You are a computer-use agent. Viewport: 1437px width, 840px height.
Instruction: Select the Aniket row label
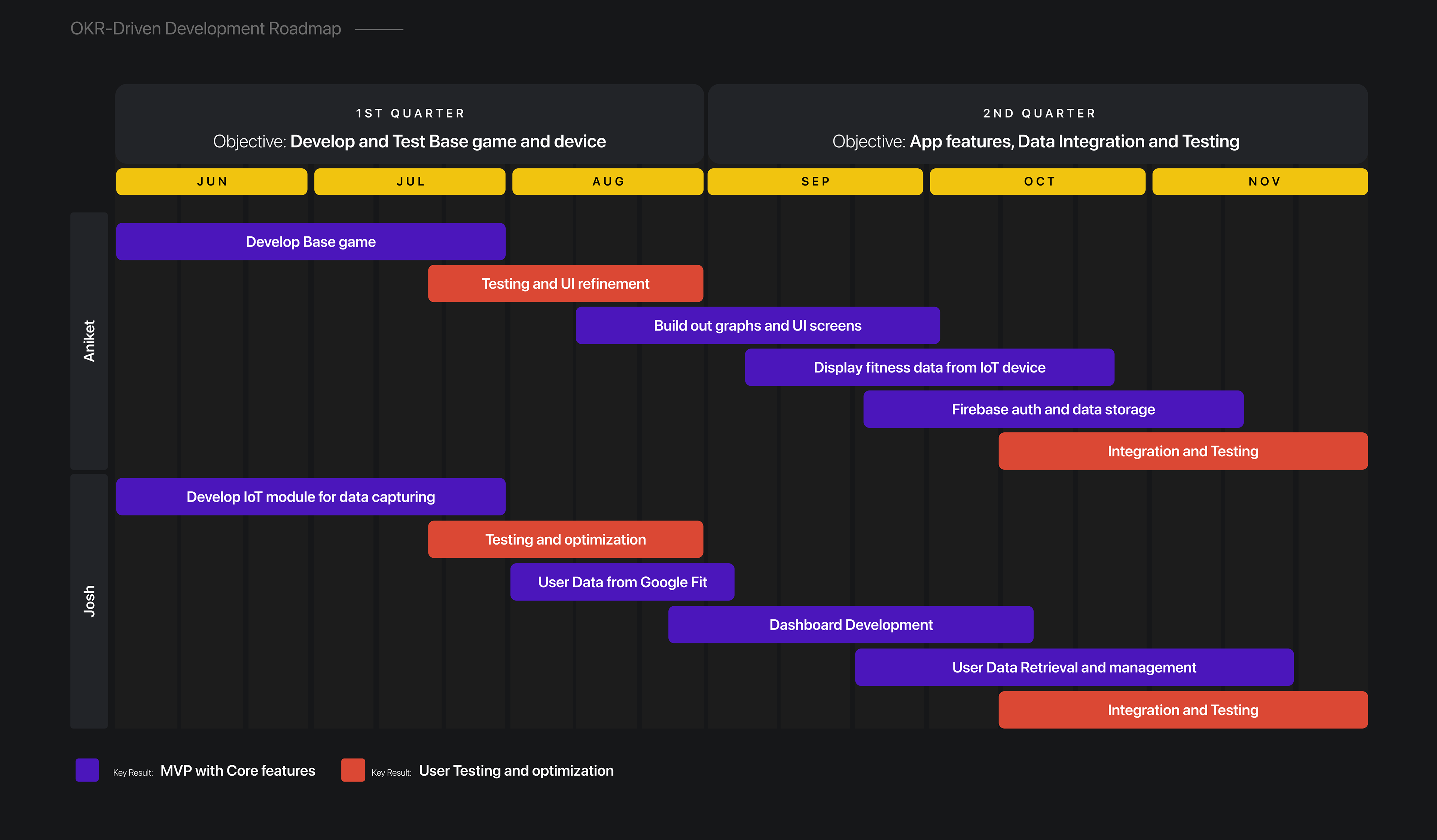point(89,341)
